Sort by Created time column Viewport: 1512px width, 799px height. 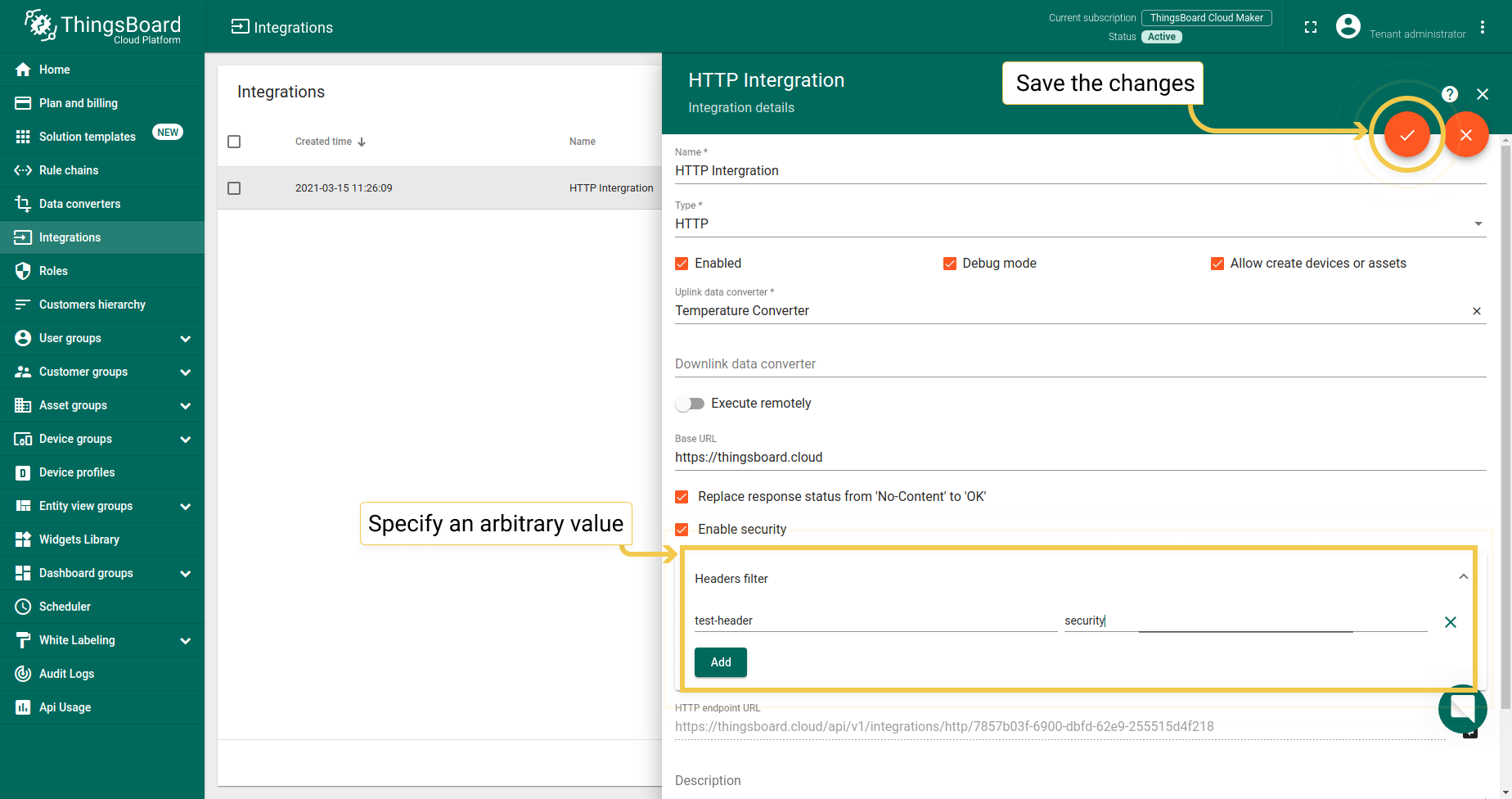click(x=330, y=142)
